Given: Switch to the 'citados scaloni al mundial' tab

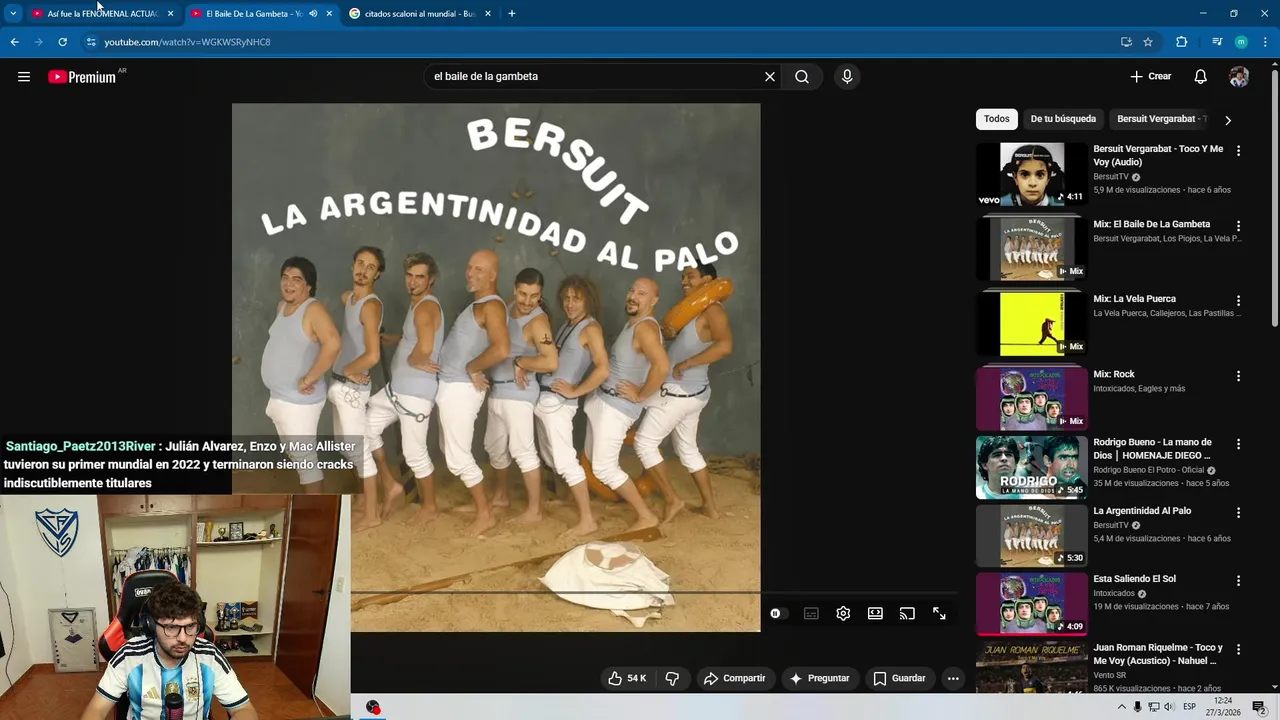Looking at the screenshot, I should [418, 14].
